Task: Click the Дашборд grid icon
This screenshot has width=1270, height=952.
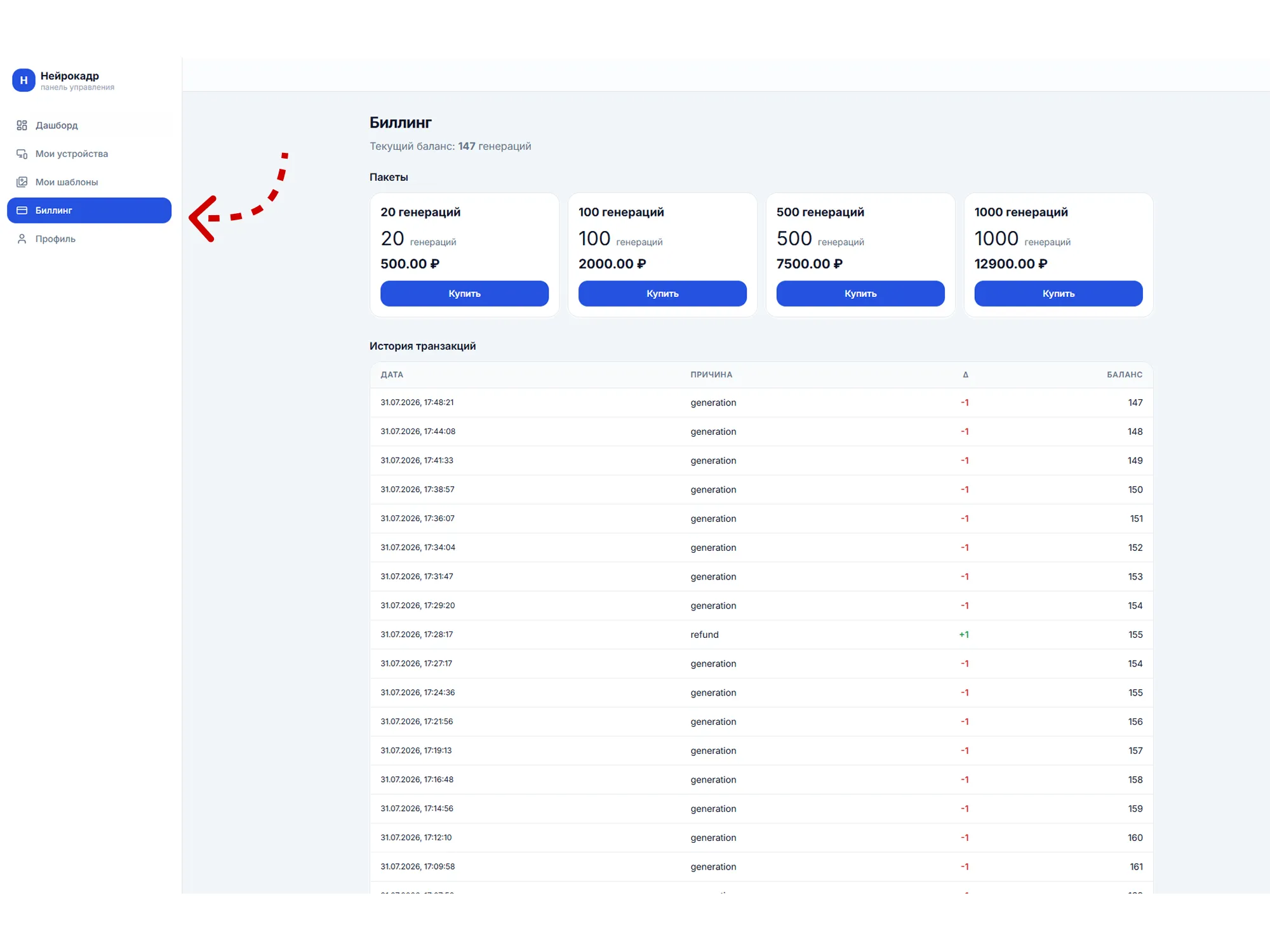Action: coord(22,126)
